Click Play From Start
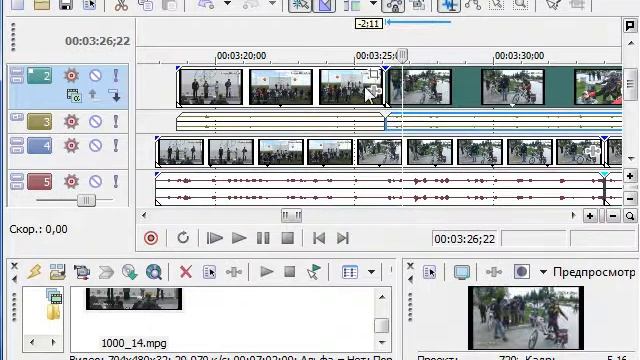 (x=214, y=238)
